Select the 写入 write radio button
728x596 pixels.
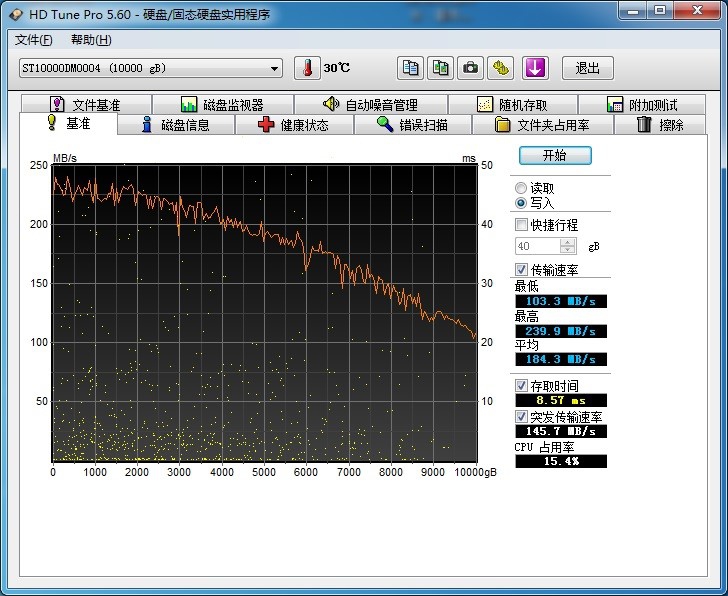tap(521, 203)
